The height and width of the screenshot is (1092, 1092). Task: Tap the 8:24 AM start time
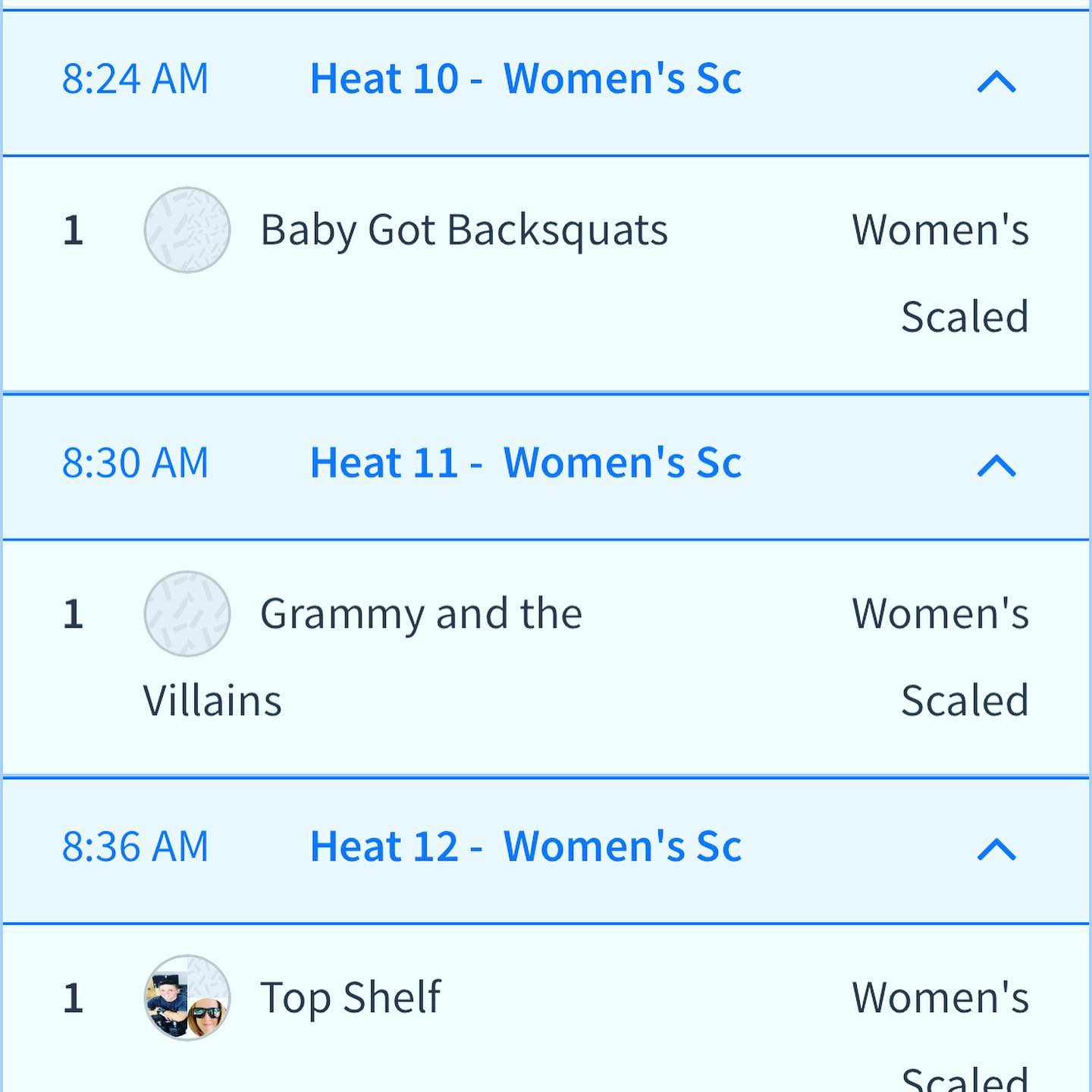[135, 79]
